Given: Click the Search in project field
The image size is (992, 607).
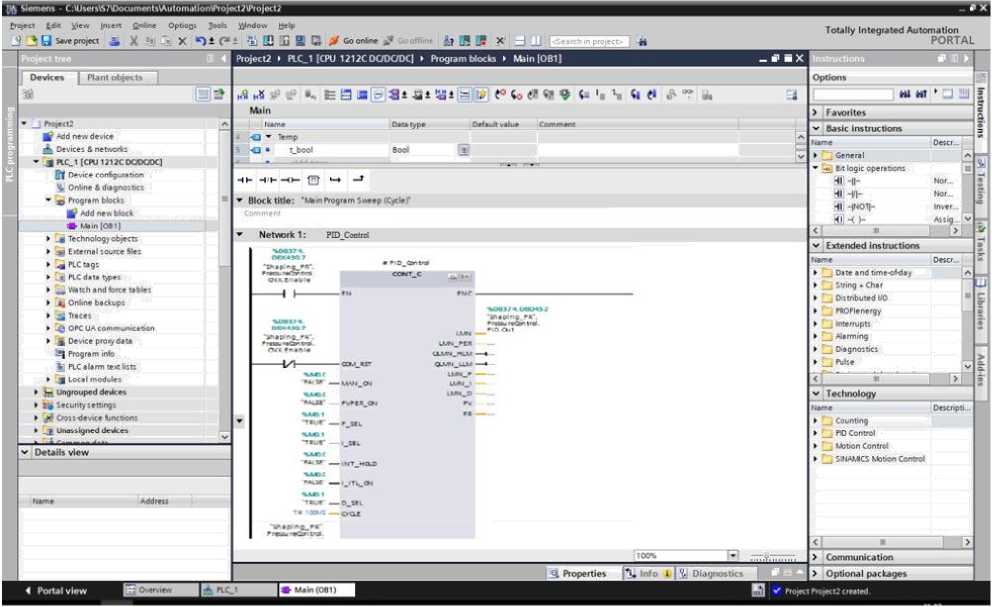Looking at the screenshot, I should (x=590, y=41).
